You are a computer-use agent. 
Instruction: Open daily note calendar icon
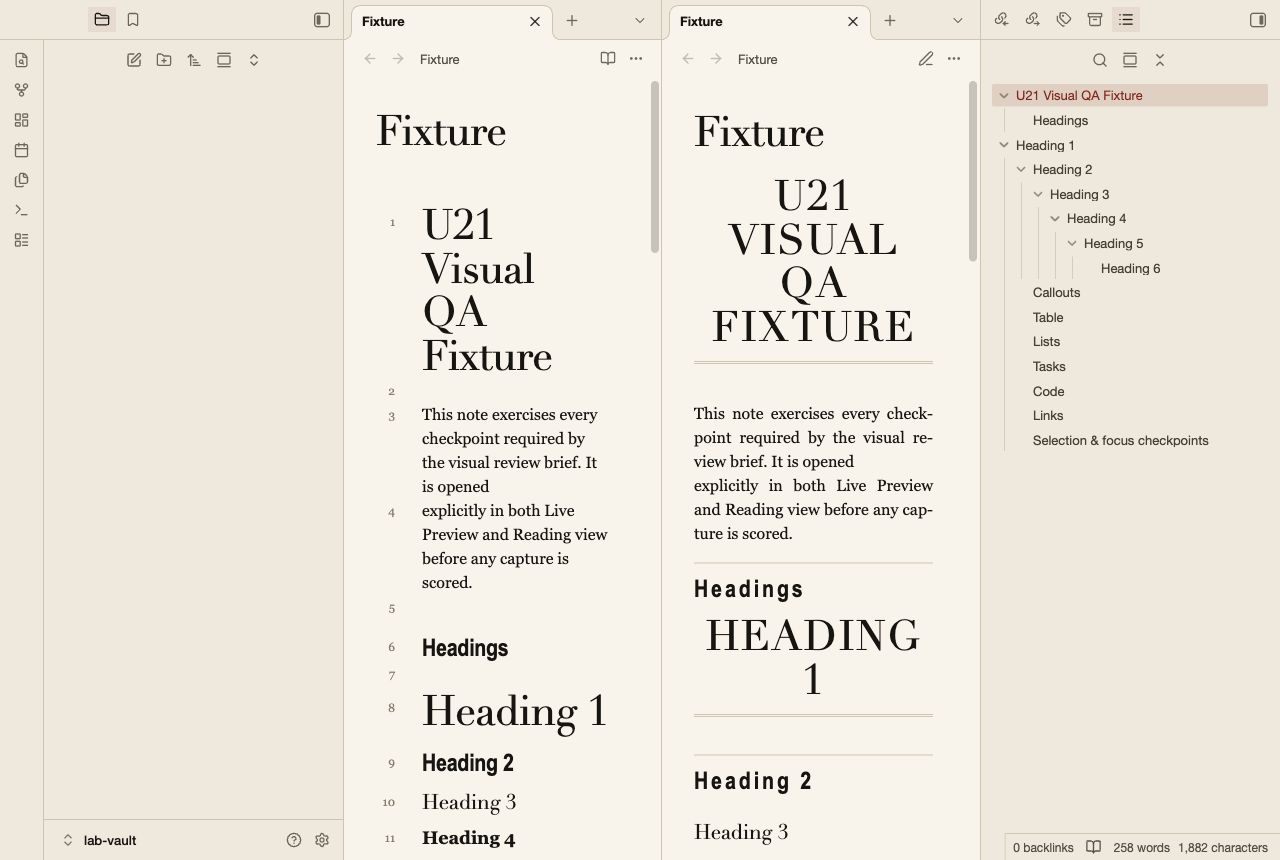[x=21, y=150]
